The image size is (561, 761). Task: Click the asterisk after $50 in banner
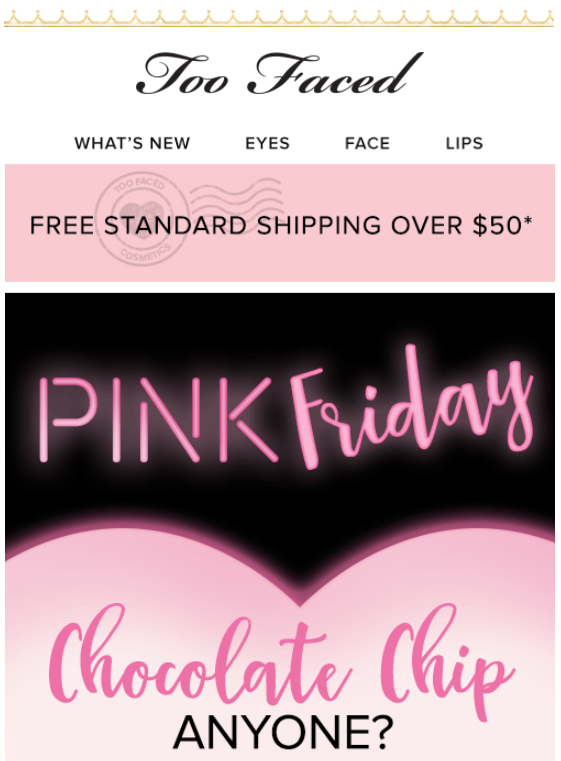coord(528,221)
